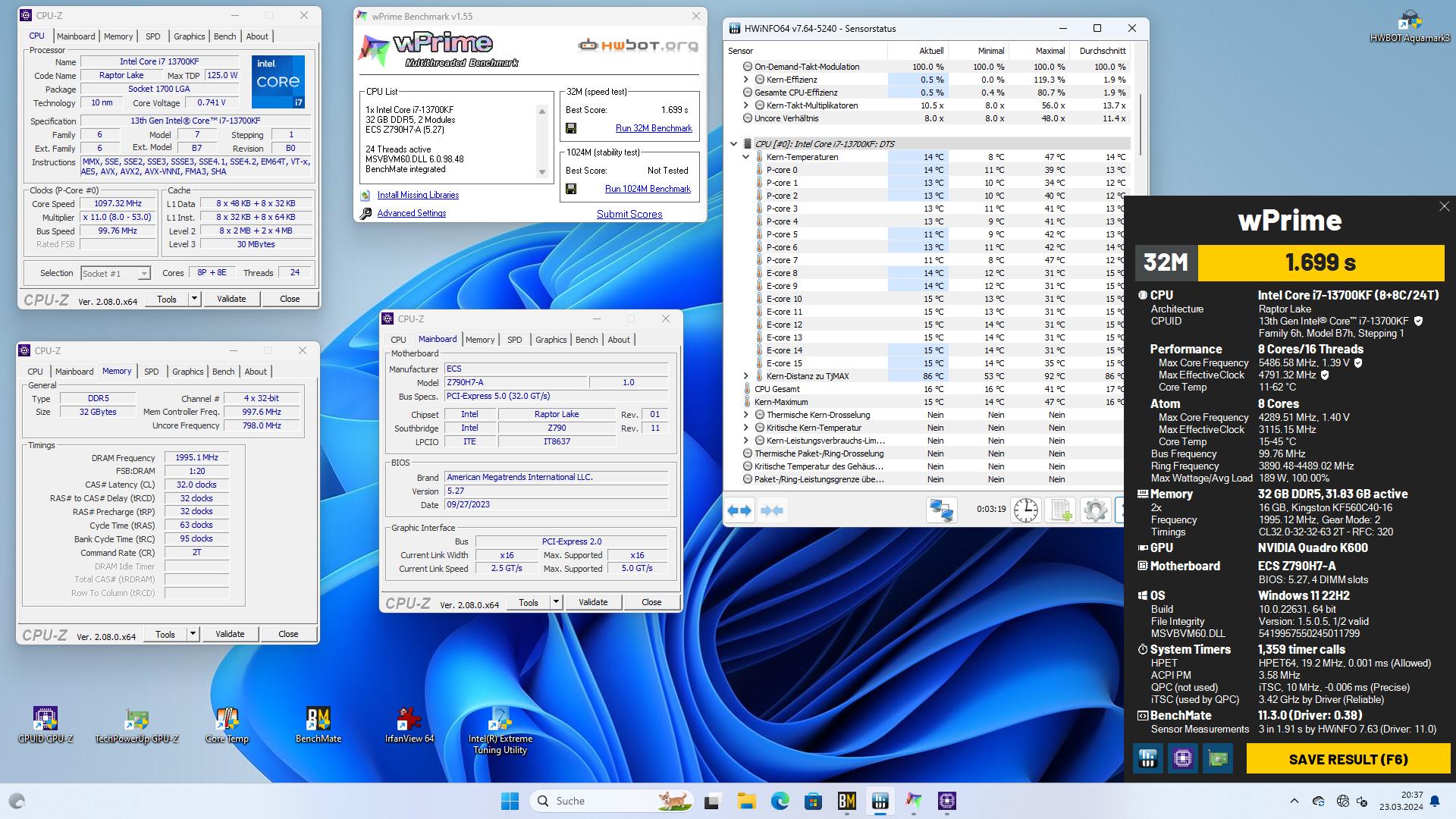The width and height of the screenshot is (1456, 819).
Task: Switch to SPD tab in top CPU-Z
Action: point(152,36)
